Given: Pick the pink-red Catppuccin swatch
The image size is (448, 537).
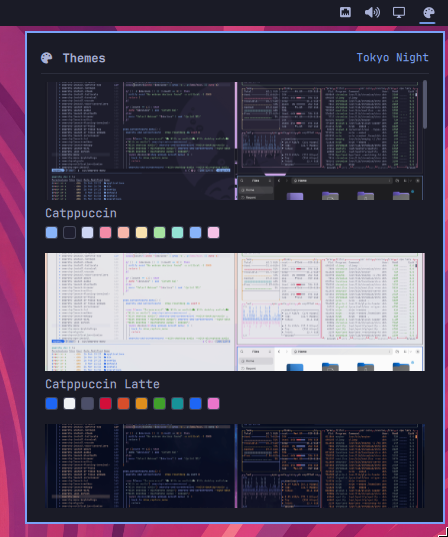Looking at the screenshot, I should pyautogui.click(x=105, y=233).
